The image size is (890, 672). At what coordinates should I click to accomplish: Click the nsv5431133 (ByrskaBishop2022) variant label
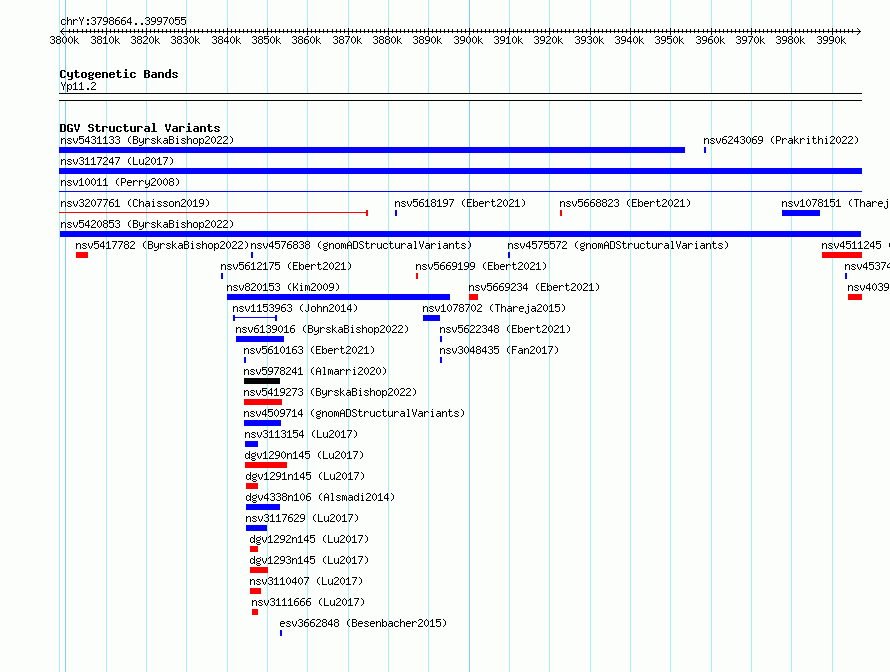pyautogui.click(x=147, y=140)
